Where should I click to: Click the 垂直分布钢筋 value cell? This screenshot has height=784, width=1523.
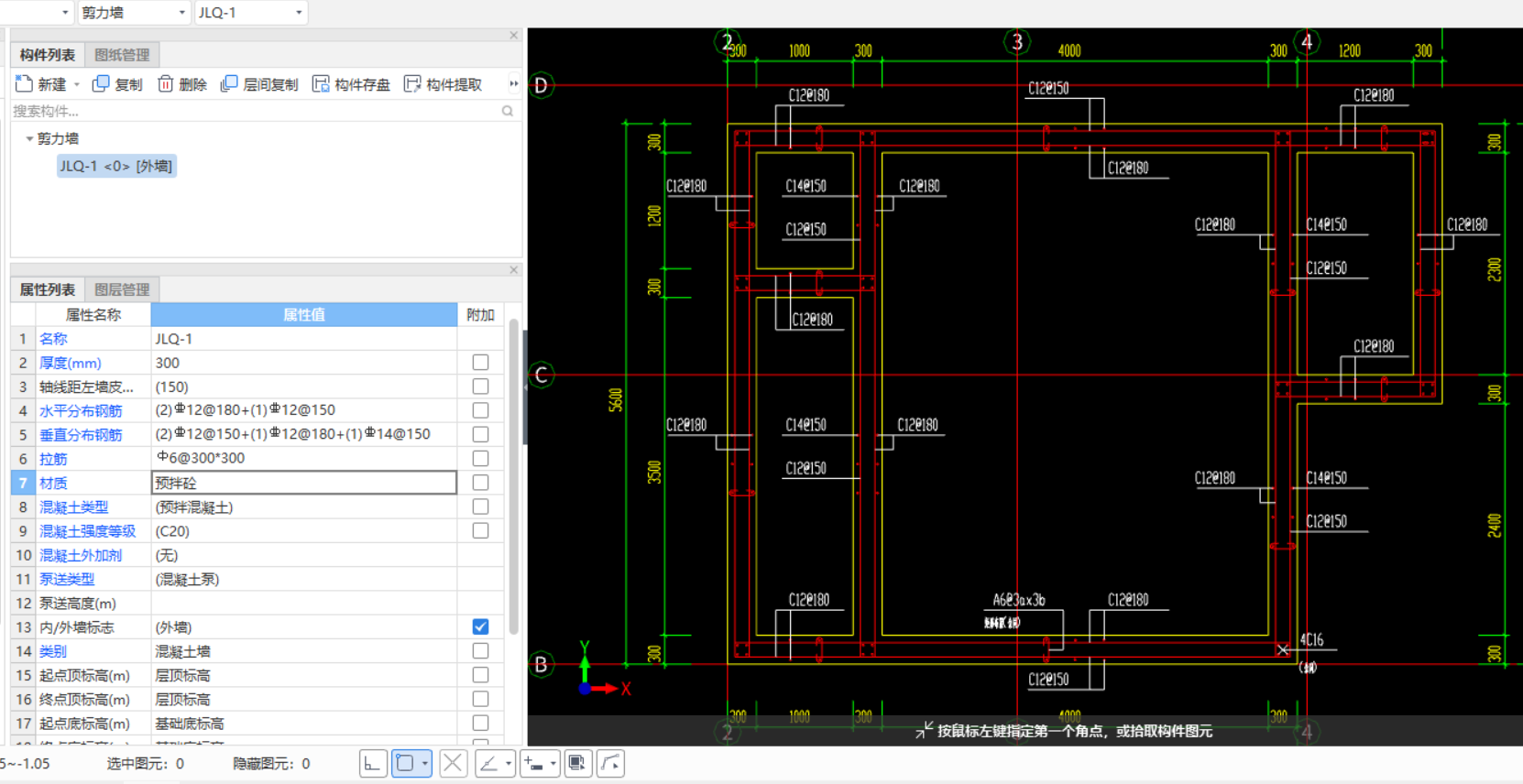coord(304,434)
